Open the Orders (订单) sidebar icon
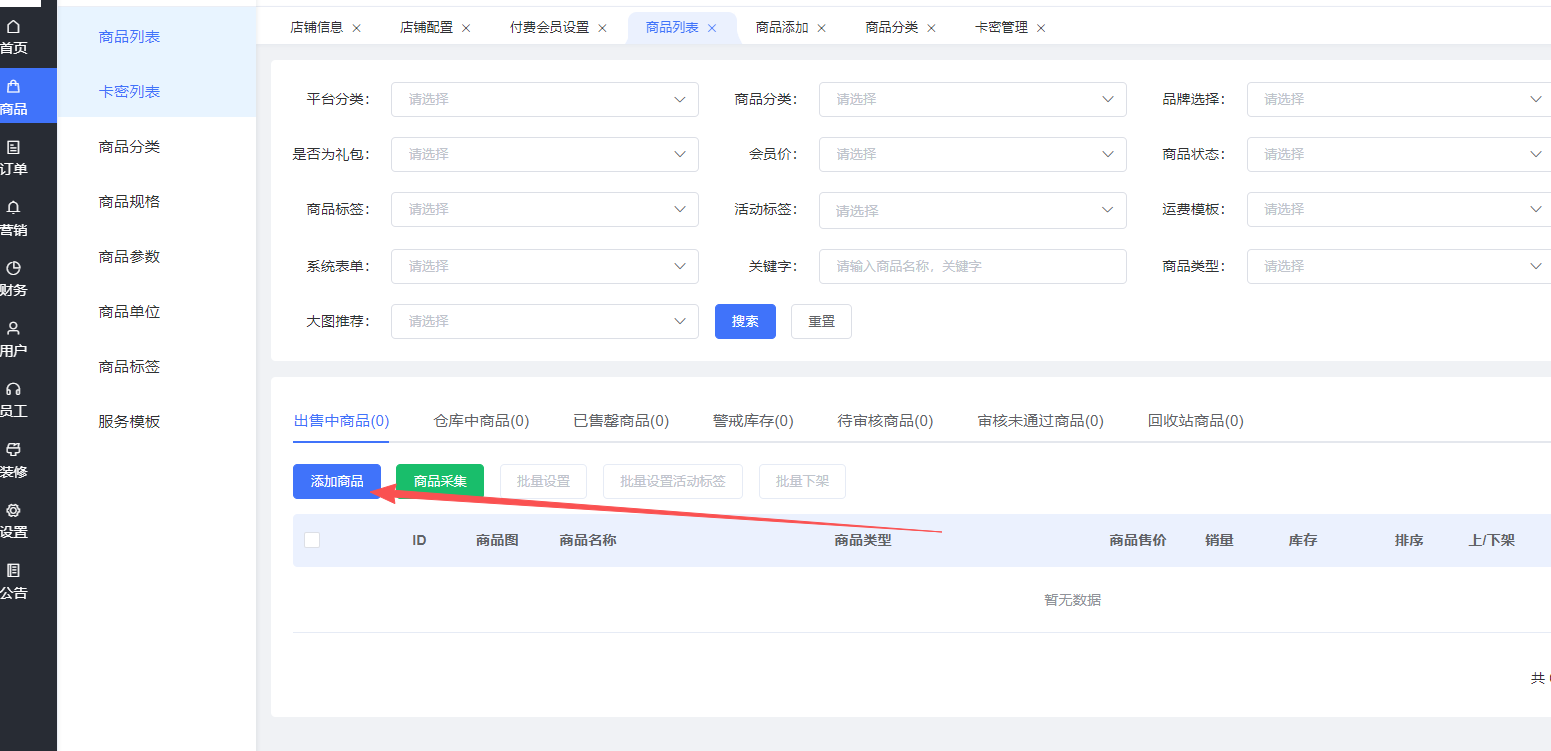The width and height of the screenshot is (1551, 751). [x=13, y=148]
